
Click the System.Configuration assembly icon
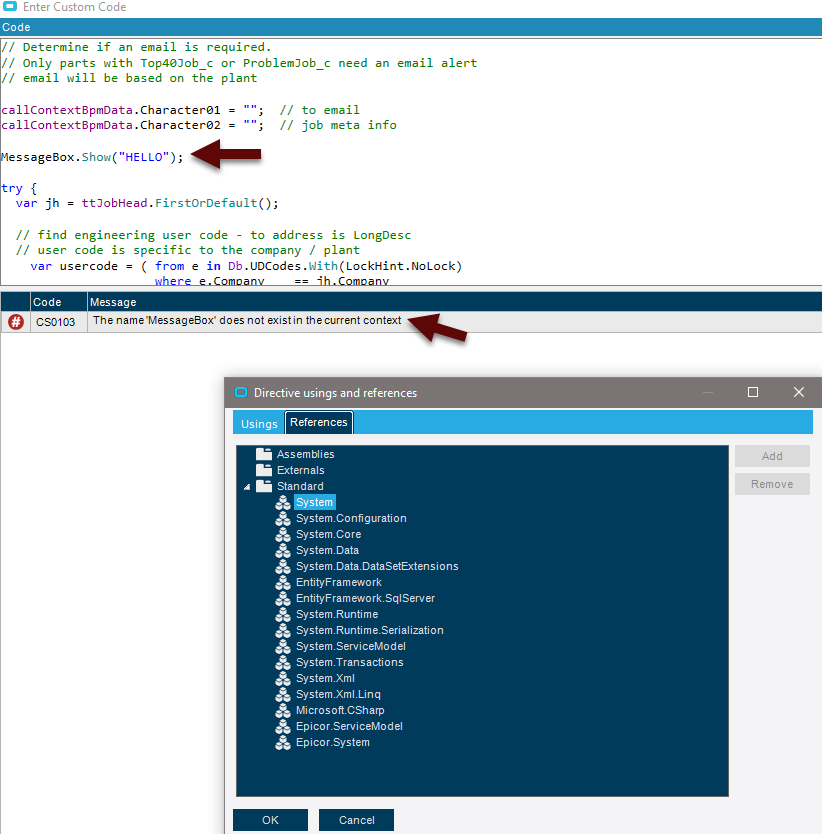tap(283, 518)
